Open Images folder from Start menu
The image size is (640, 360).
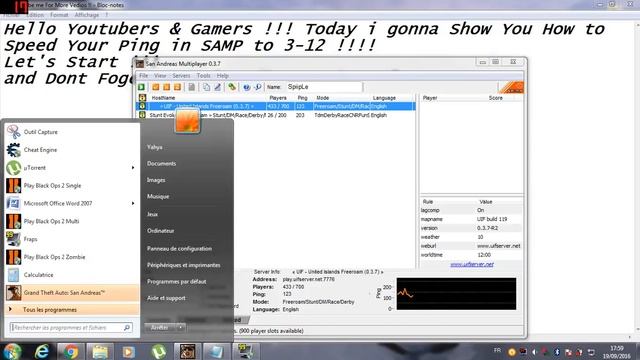pos(156,180)
